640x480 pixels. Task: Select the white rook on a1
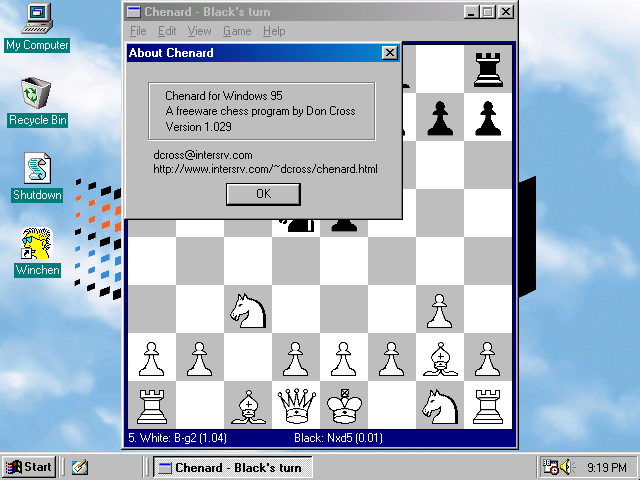[152, 407]
